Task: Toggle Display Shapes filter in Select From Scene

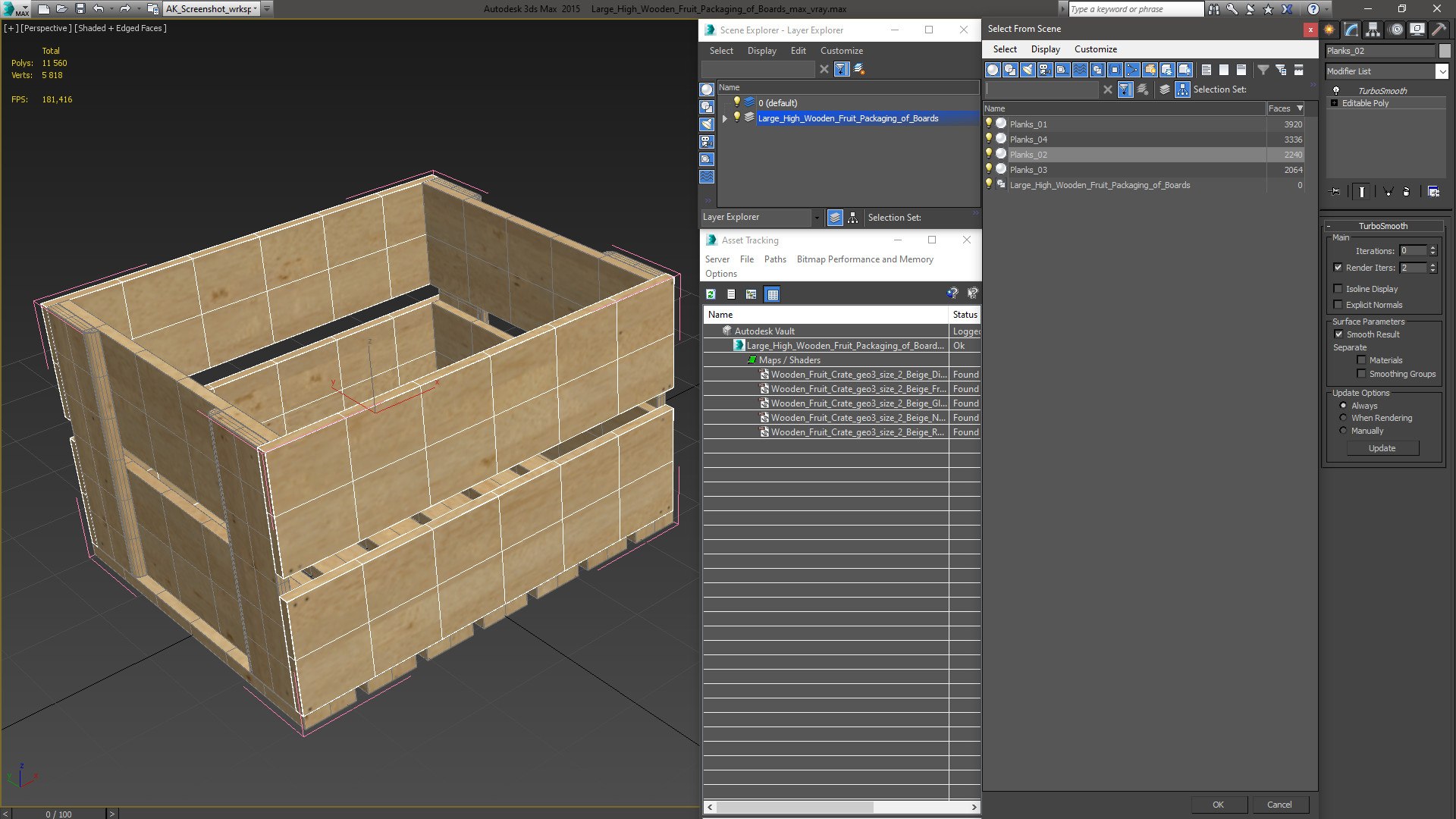Action: [x=1010, y=70]
